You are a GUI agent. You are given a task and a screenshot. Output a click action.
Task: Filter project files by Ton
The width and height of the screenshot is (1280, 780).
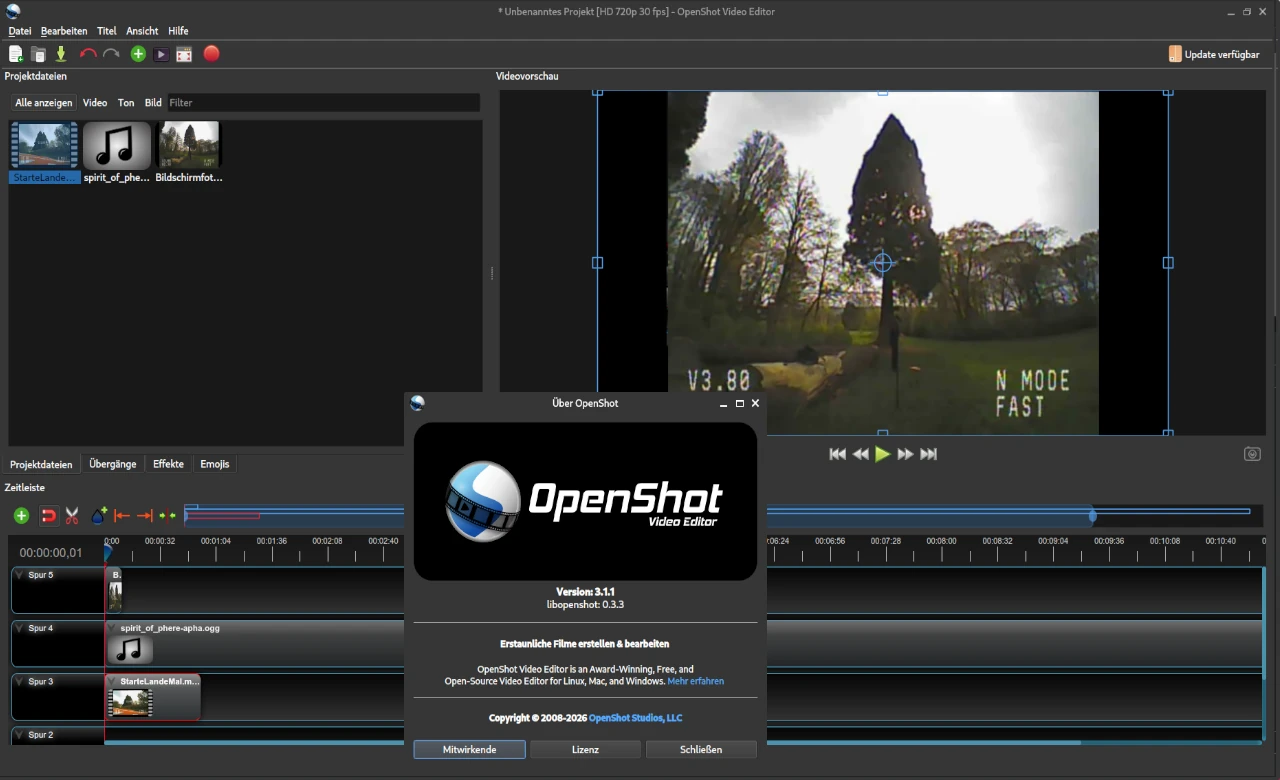point(126,103)
